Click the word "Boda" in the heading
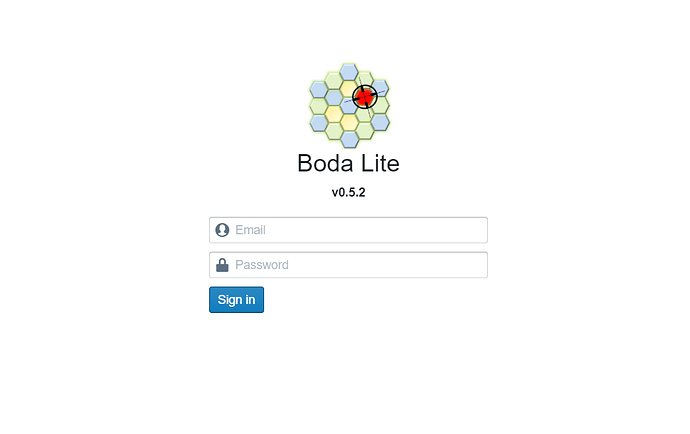The width and height of the screenshot is (690, 434). pyautogui.click(x=326, y=163)
